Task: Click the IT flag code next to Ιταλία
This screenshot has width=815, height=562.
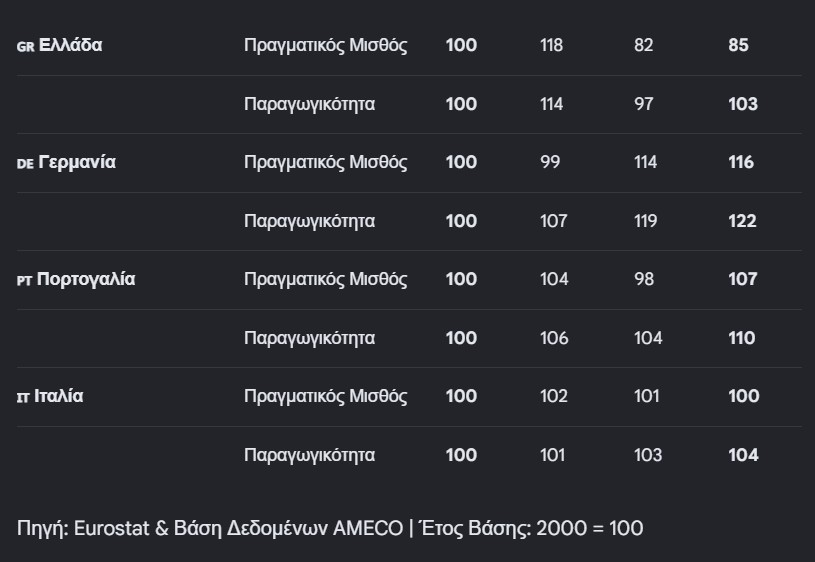Action: pos(23,398)
